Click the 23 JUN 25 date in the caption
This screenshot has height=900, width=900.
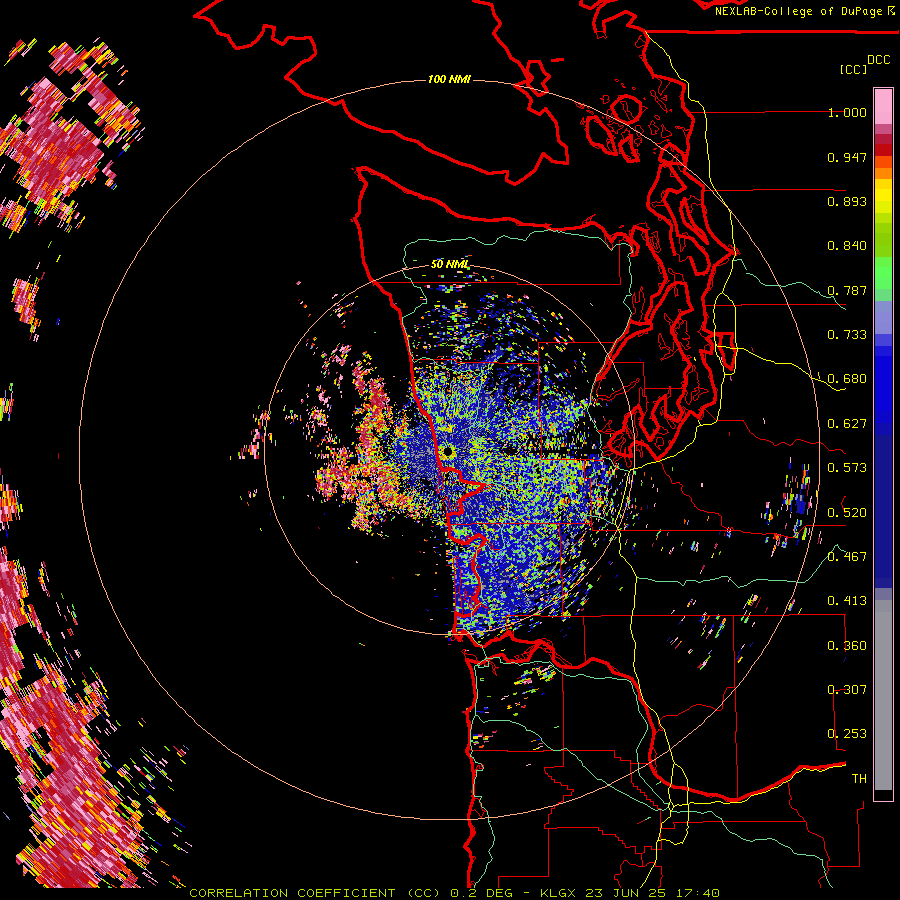[x=627, y=893]
